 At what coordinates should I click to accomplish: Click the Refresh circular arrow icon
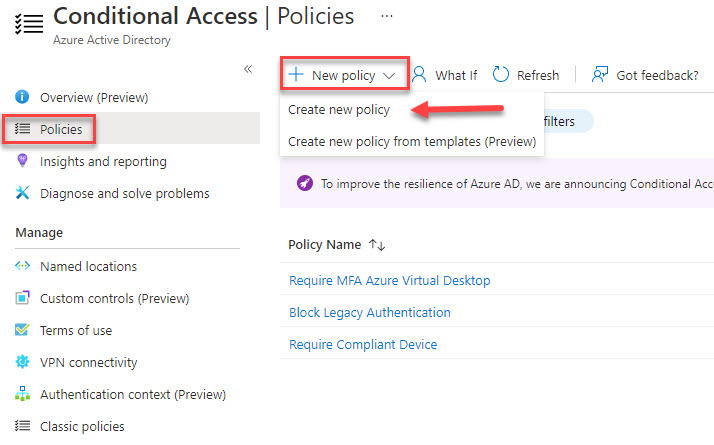(501, 74)
